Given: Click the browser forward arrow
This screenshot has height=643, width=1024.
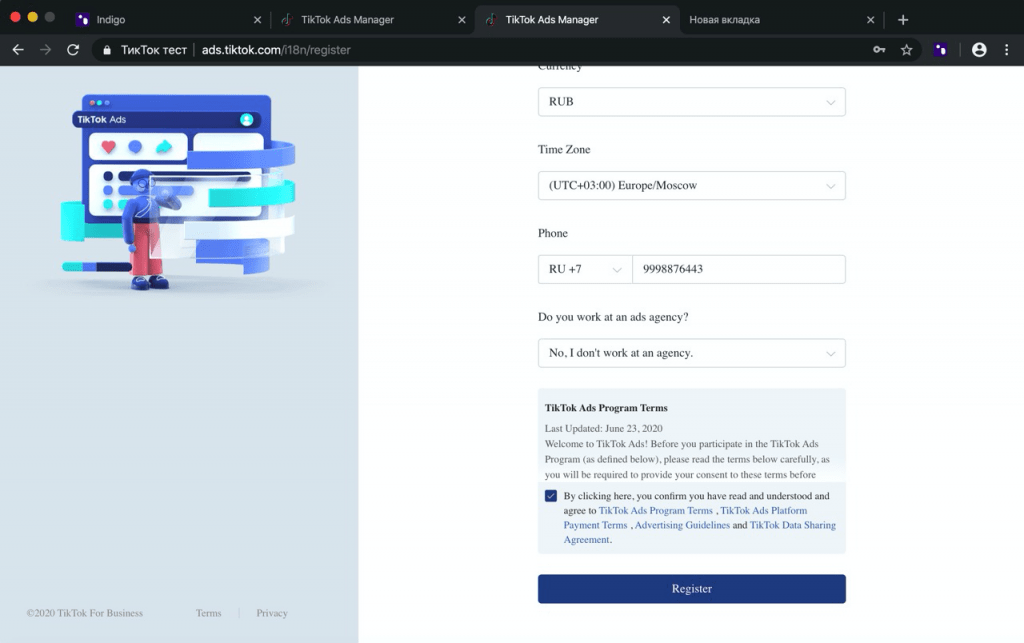Looking at the screenshot, I should pyautogui.click(x=45, y=49).
